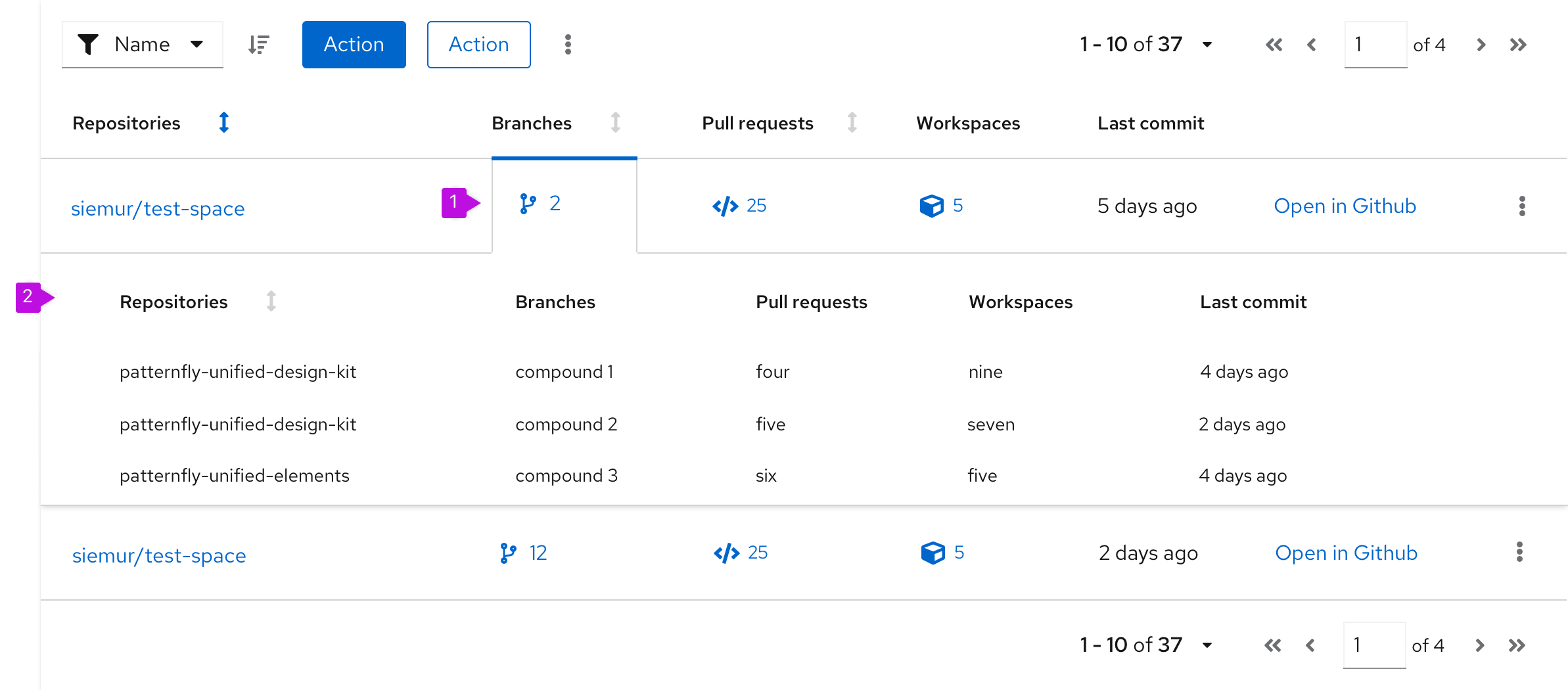
Task: Expand the top items-per-page 1 - 10 of 37 dropdown
Action: tap(1207, 45)
